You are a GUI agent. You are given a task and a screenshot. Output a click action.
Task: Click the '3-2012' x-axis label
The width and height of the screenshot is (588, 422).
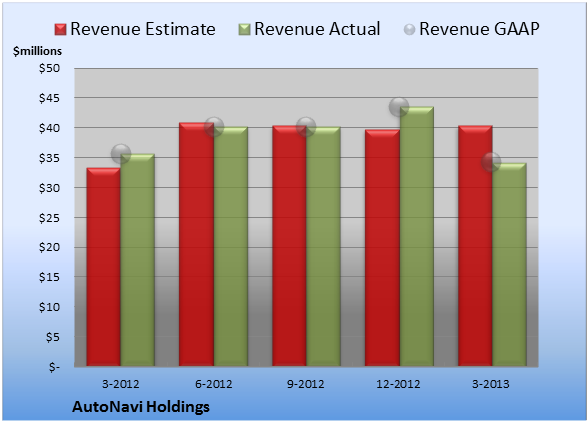[120, 384]
